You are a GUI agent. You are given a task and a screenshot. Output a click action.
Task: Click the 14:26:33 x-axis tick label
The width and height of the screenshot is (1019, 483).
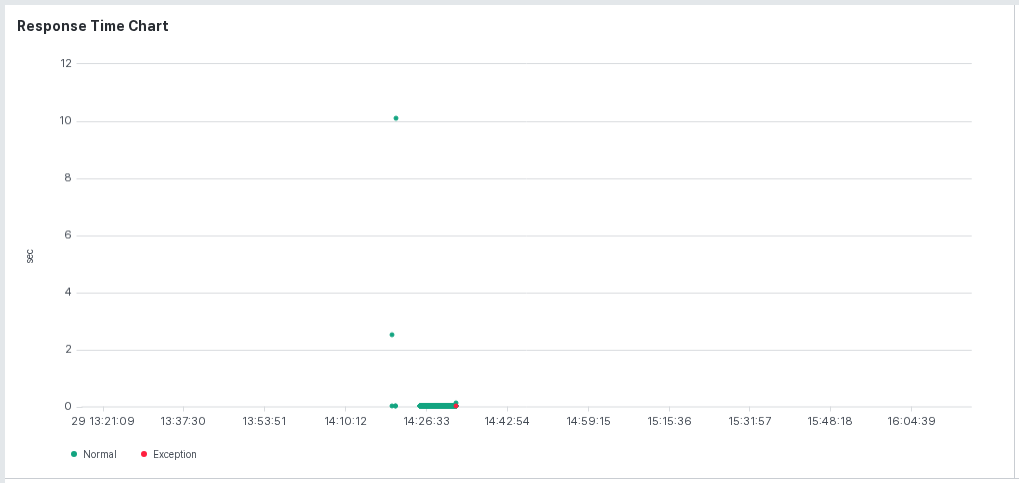426,421
